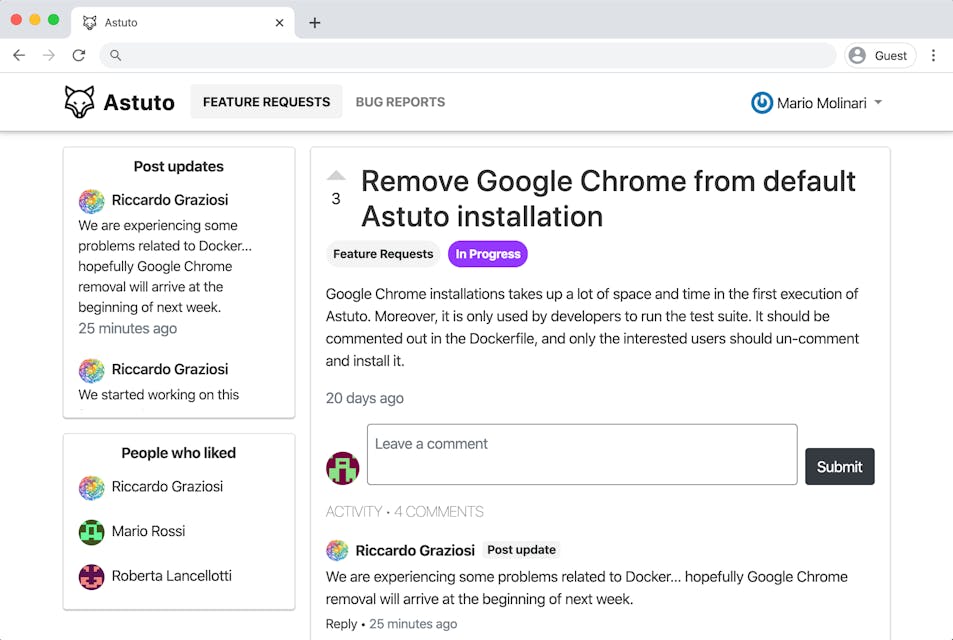
Task: Click the name Roberta Lancellotti
Action: (171, 576)
